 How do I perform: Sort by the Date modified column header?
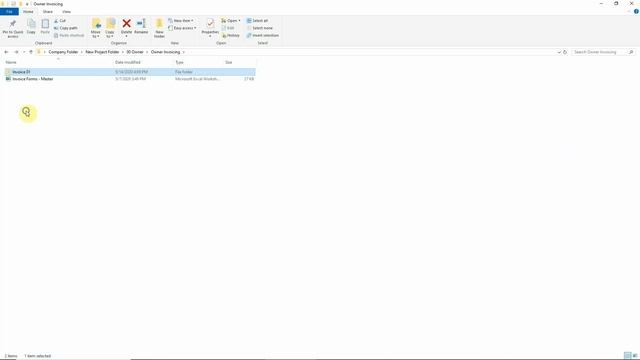tap(128, 62)
